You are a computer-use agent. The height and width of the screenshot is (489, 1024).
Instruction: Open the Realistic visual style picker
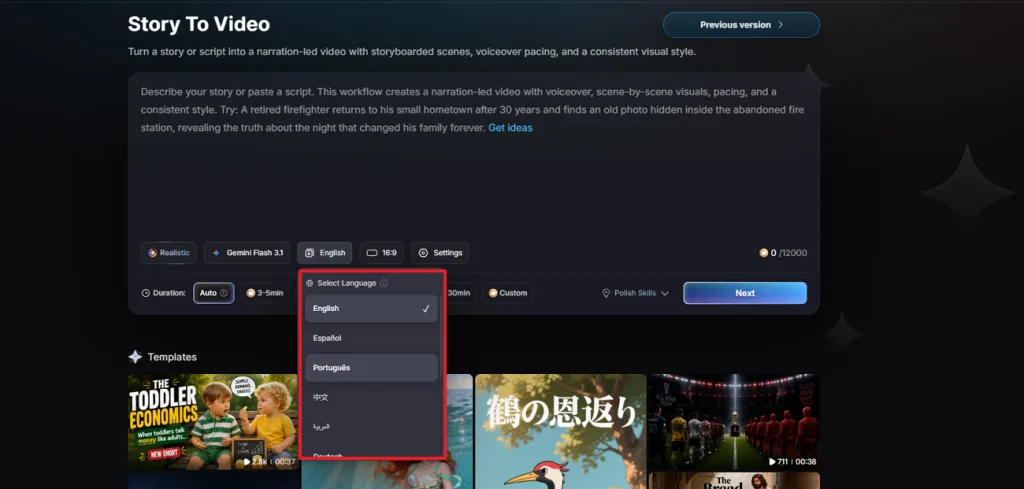[168, 253]
